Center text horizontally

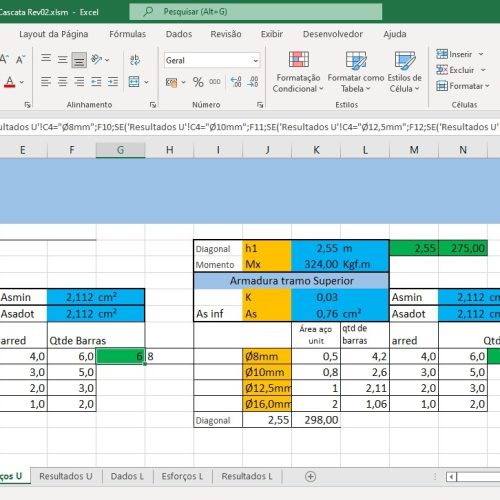(x=62, y=82)
